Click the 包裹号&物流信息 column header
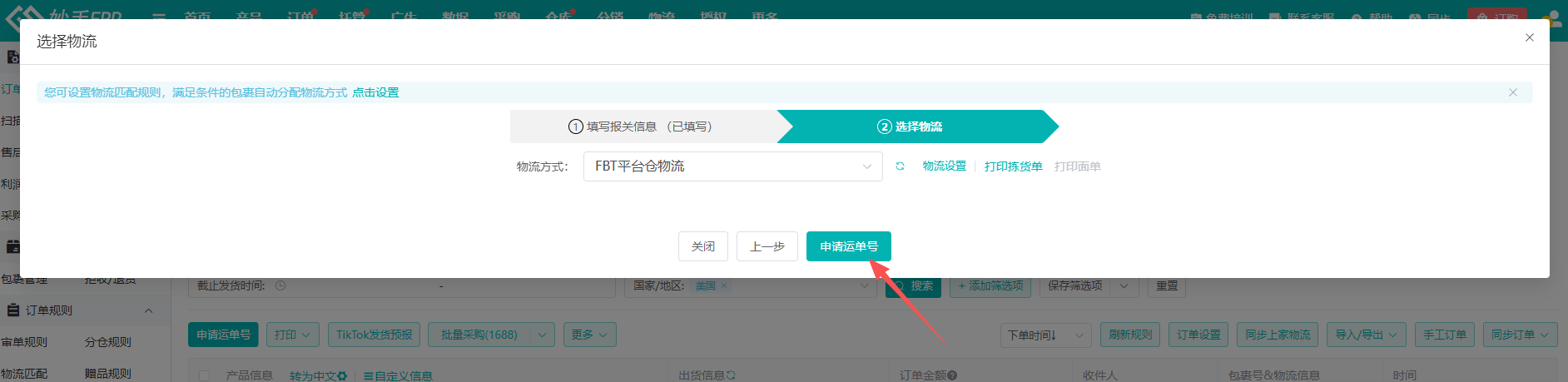 [1274, 376]
